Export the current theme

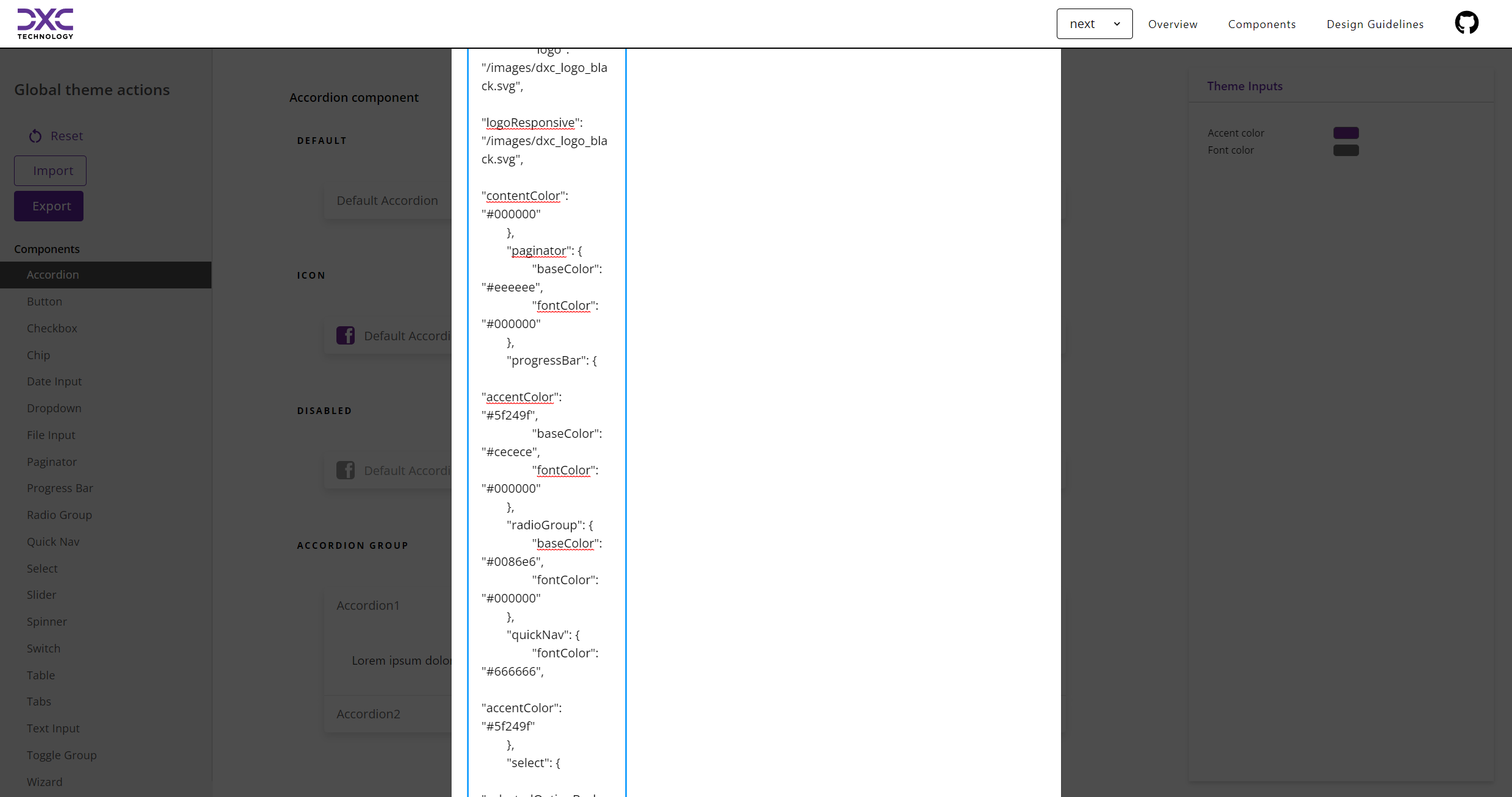(x=48, y=206)
